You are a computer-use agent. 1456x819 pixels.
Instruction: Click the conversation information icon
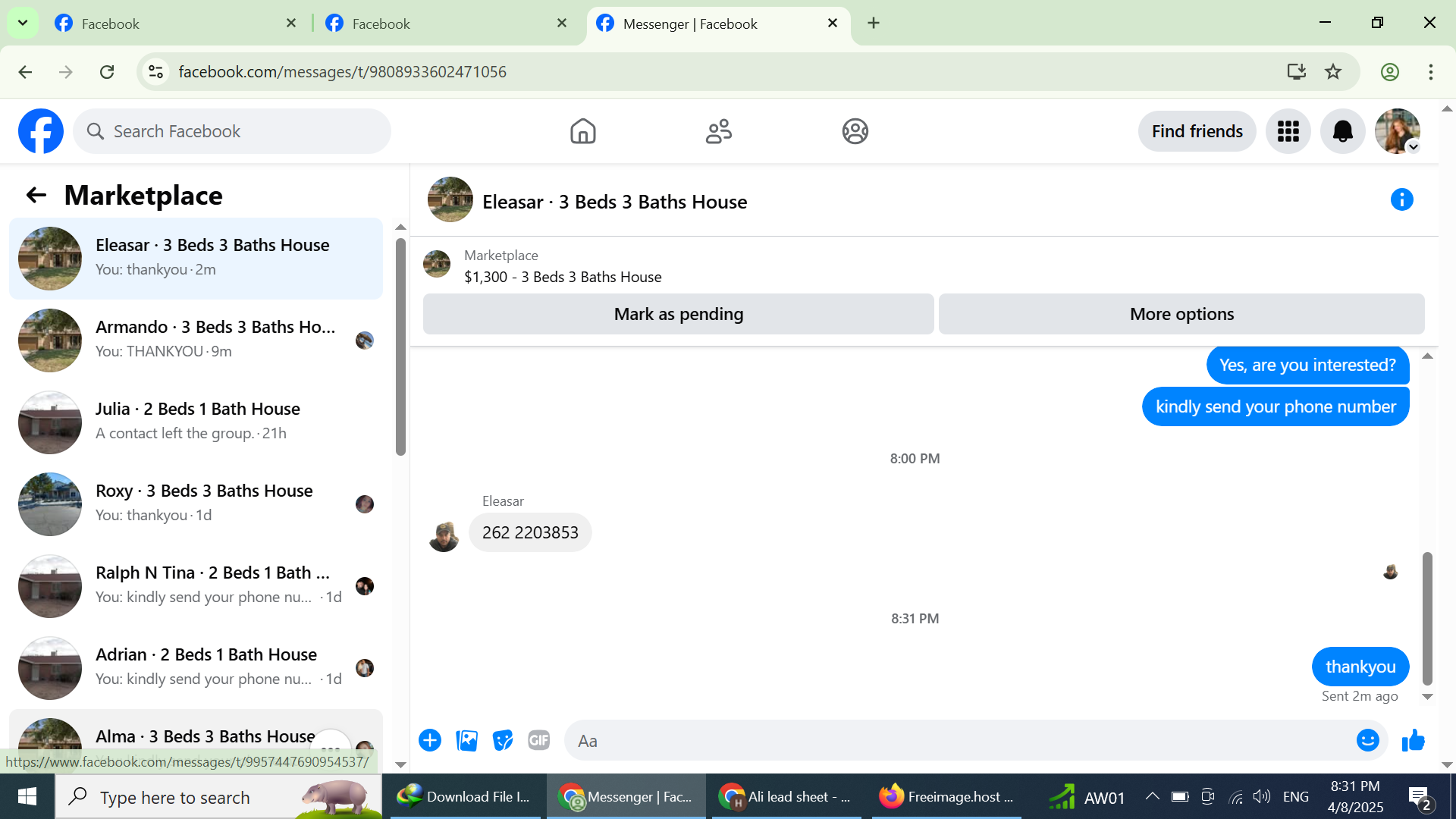[1401, 199]
